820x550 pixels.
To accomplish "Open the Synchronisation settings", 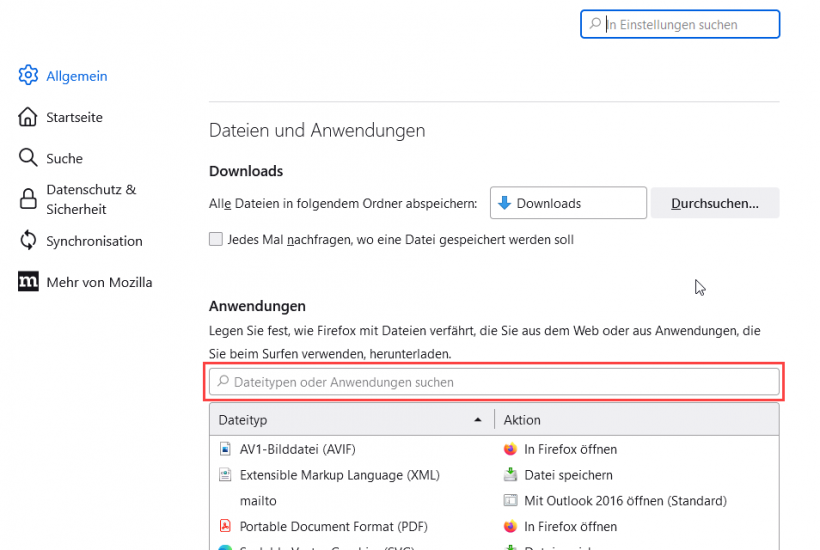I will pyautogui.click(x=81, y=241).
